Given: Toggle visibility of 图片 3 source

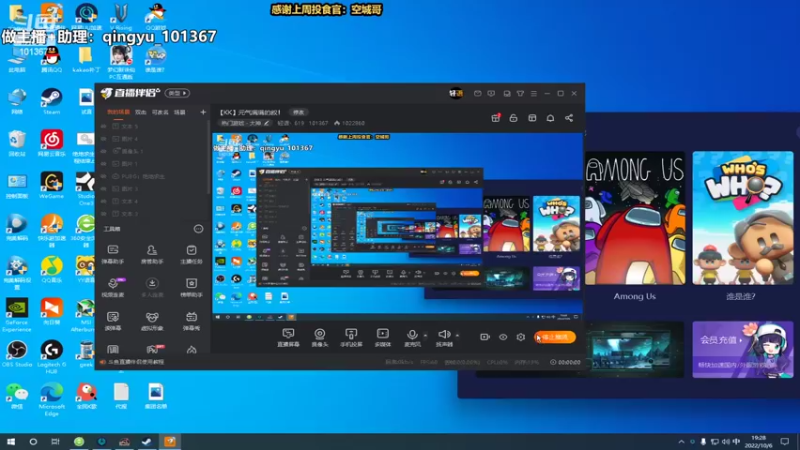Looking at the screenshot, I should click(104, 189).
